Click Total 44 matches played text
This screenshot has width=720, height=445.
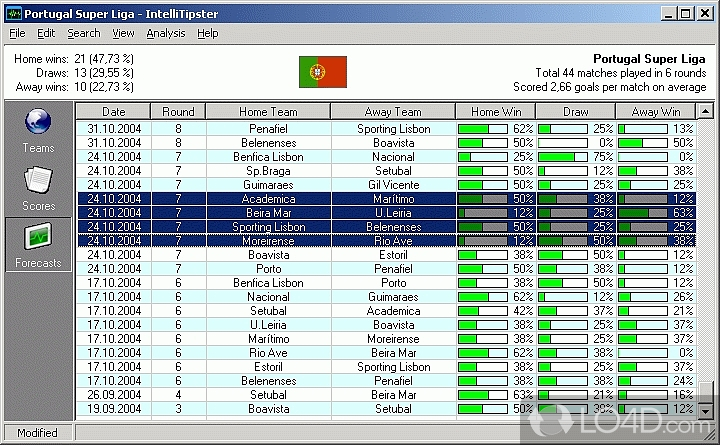click(x=620, y=73)
